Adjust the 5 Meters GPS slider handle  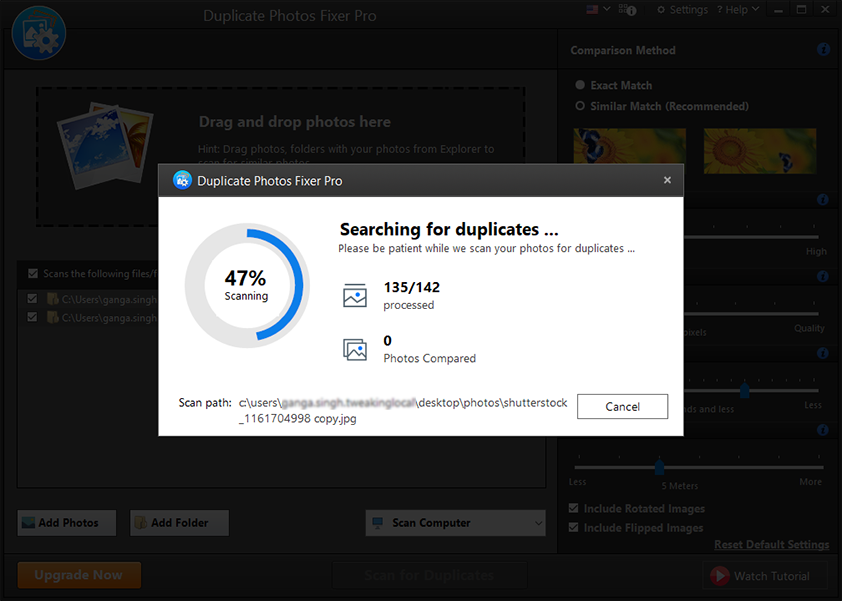pyautogui.click(x=659, y=467)
